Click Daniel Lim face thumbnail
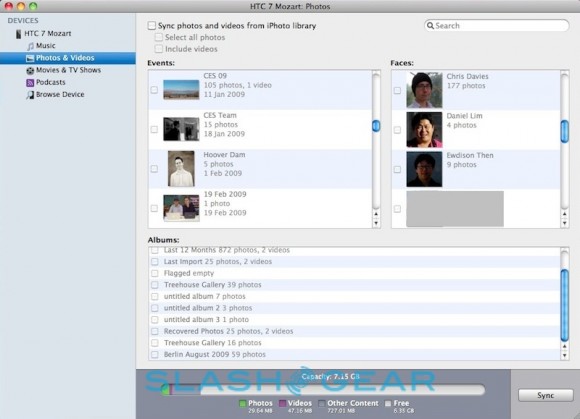 (x=424, y=130)
